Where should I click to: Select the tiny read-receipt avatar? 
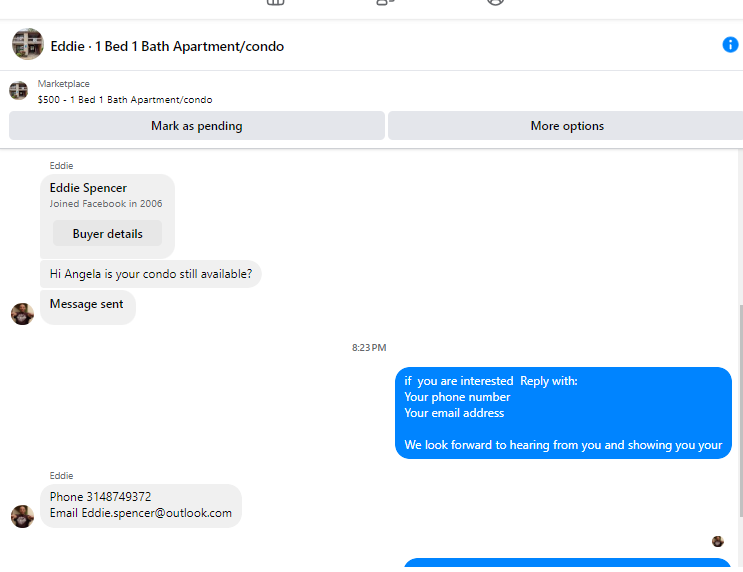[717, 541]
